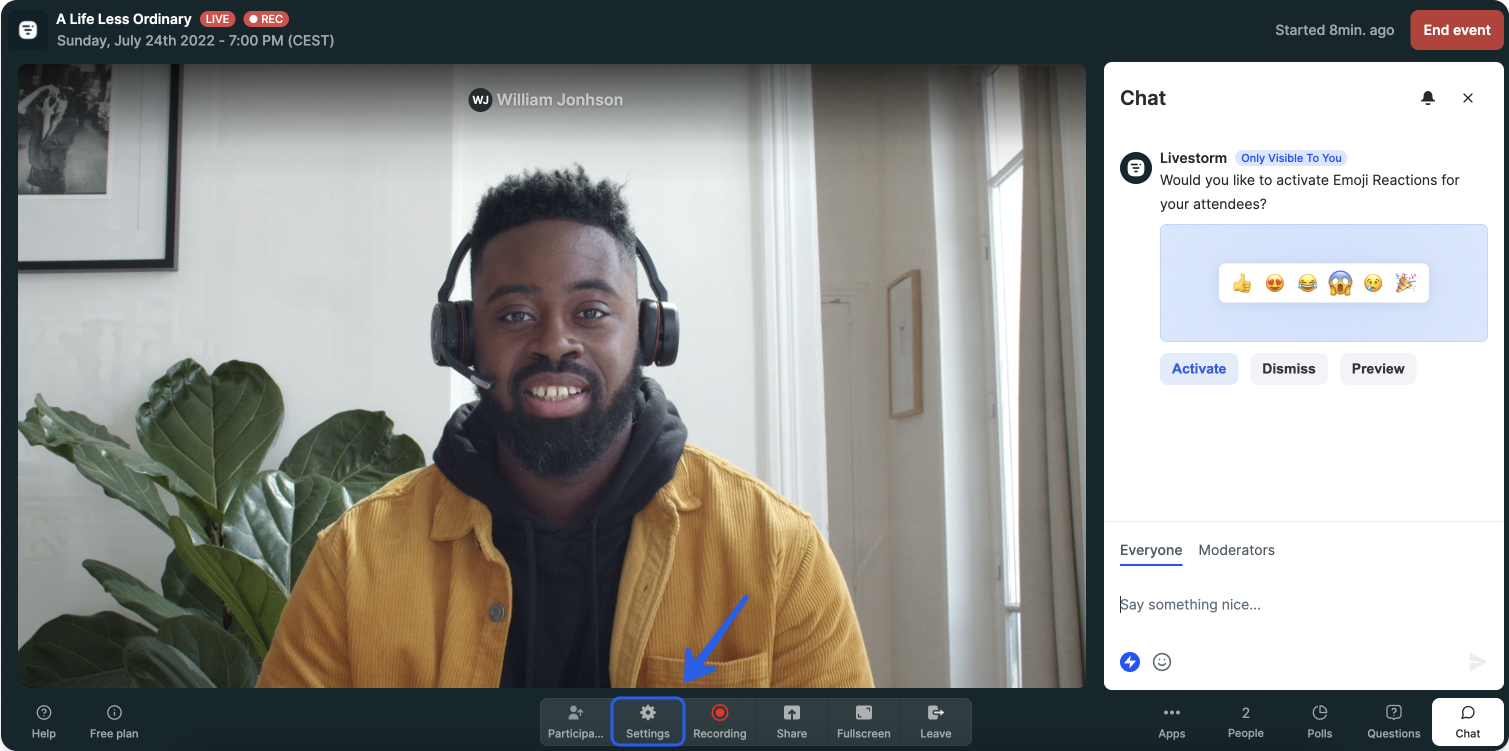Show the People list
Image resolution: width=1509 pixels, height=751 pixels.
pos(1245,722)
